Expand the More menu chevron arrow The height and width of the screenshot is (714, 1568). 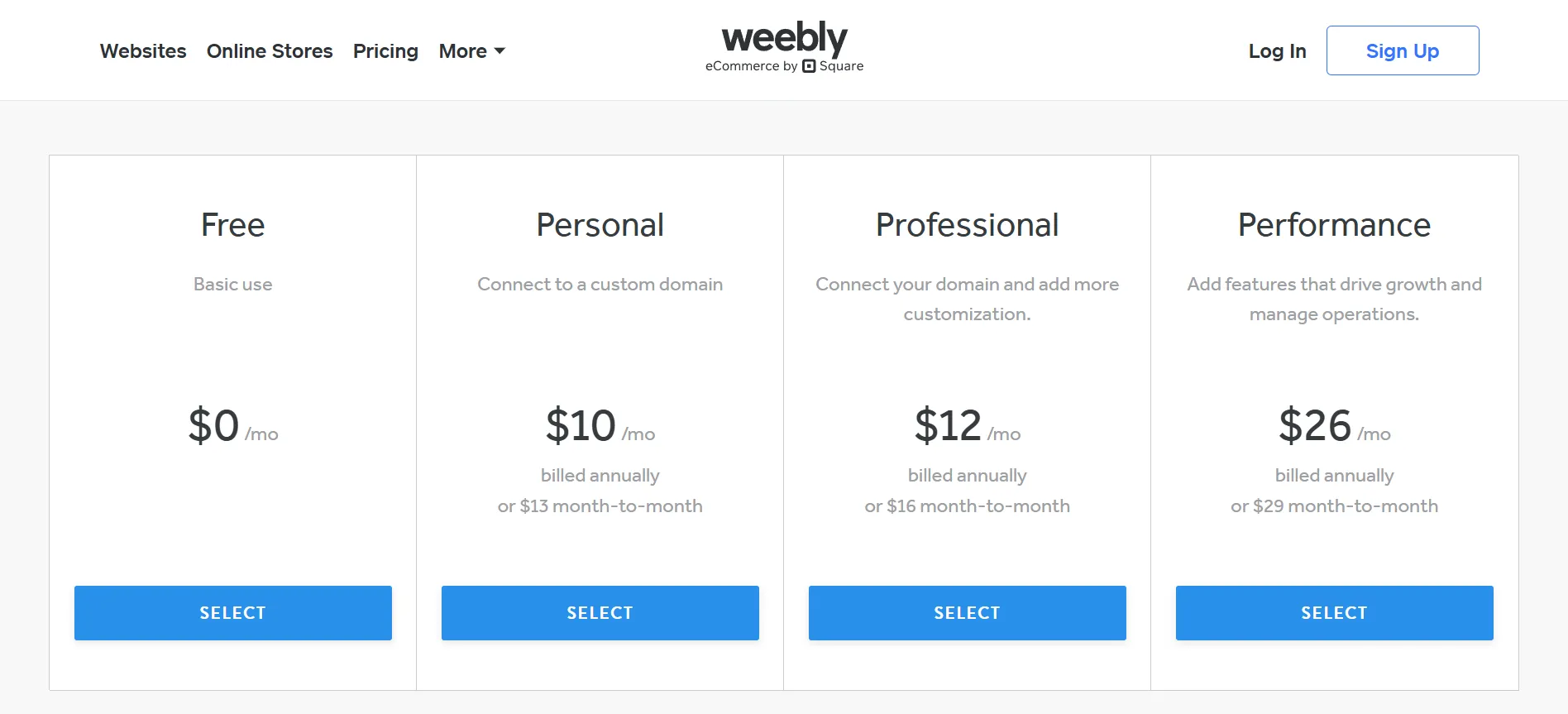click(x=499, y=51)
